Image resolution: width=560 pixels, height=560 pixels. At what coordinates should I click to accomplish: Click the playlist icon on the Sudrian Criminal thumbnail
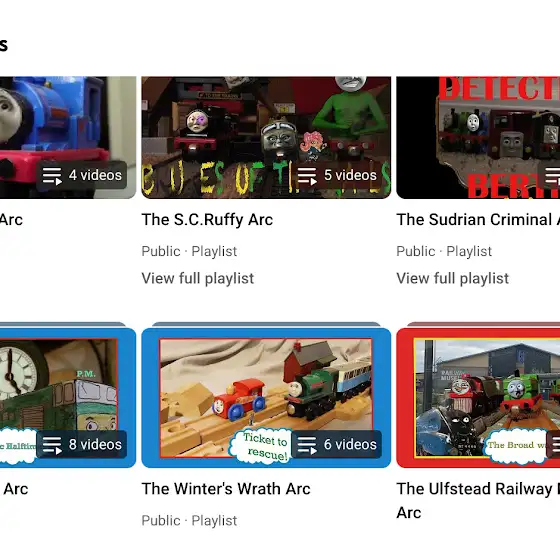553,176
